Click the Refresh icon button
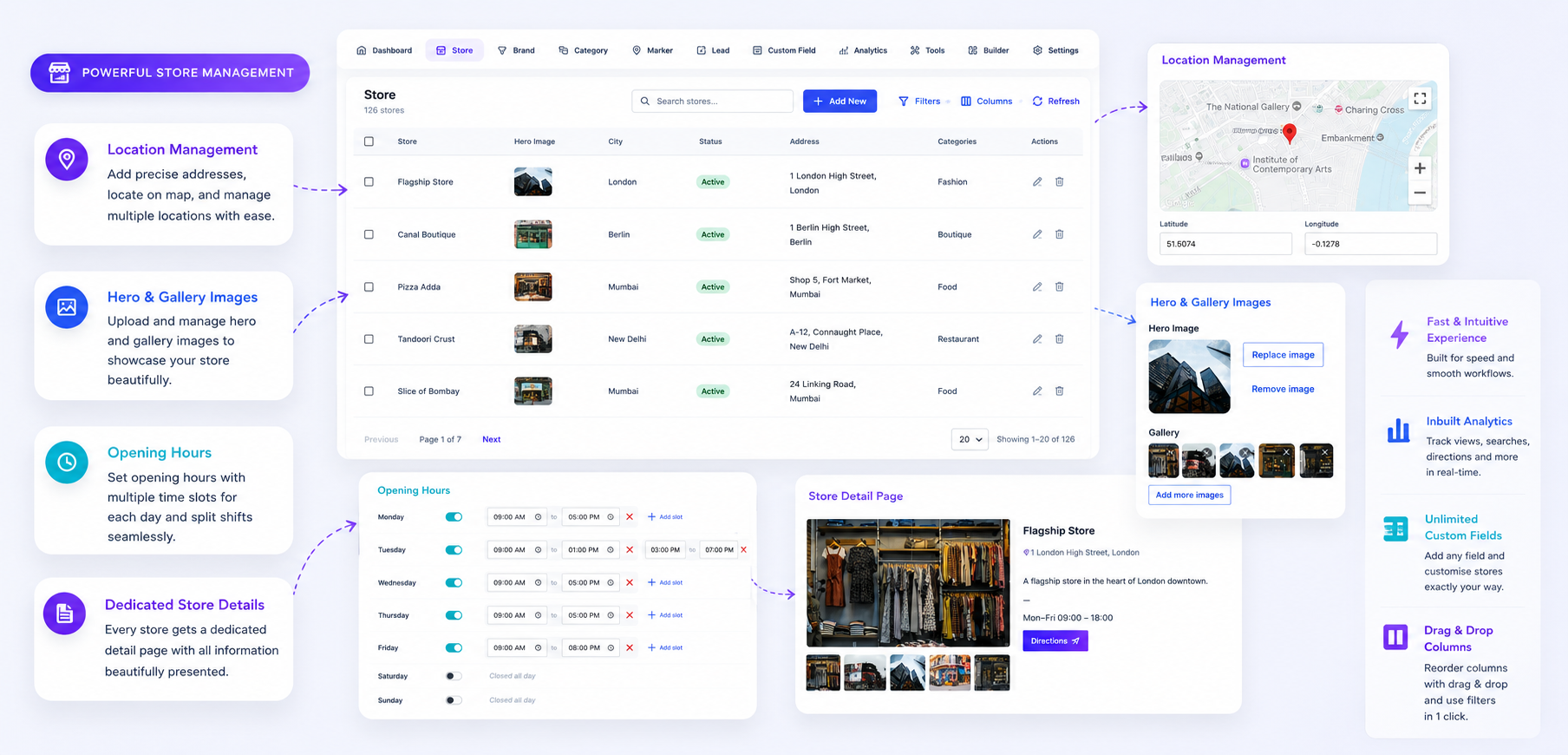The image size is (1568, 755). pos(1055,102)
